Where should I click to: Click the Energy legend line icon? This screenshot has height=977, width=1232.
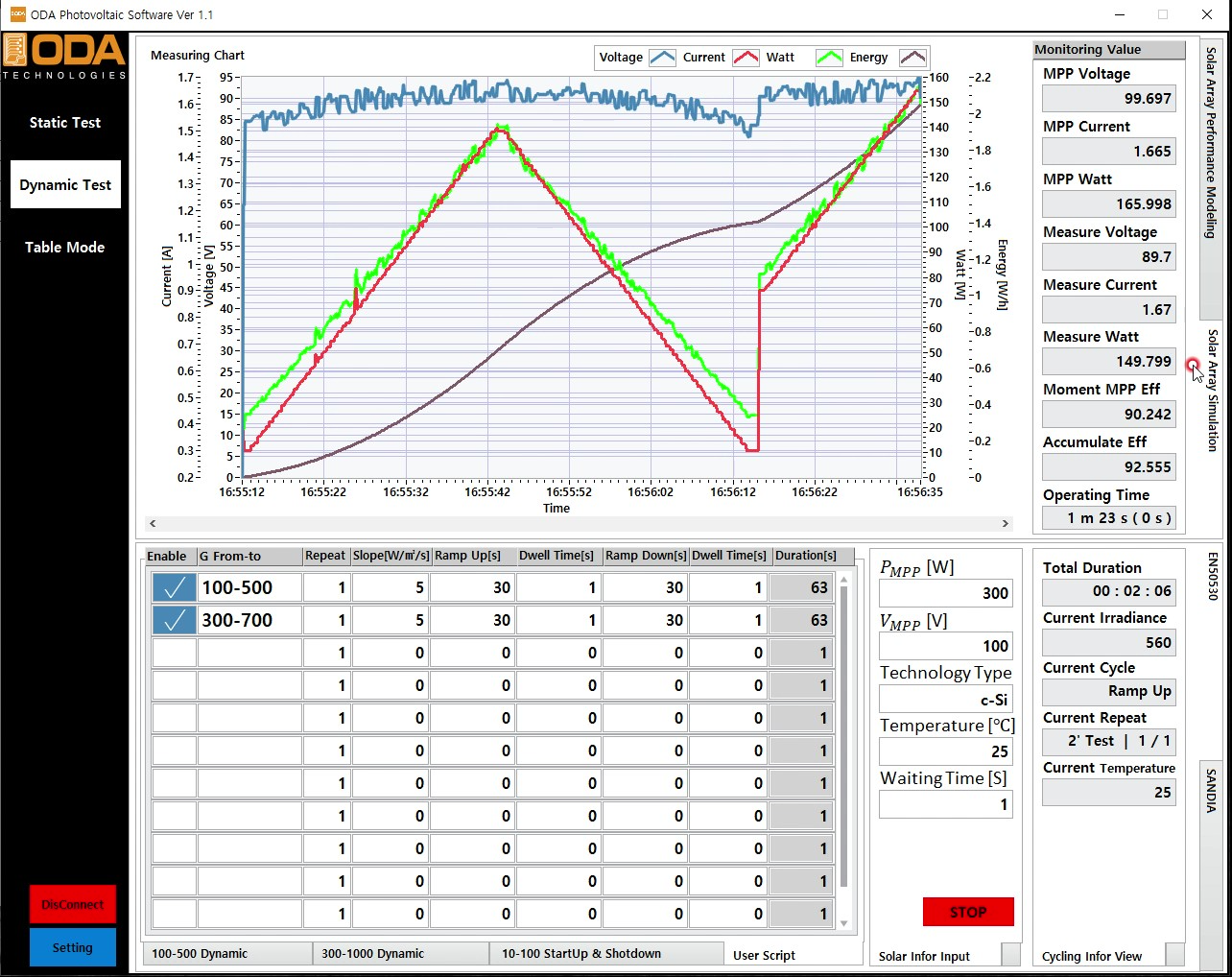point(912,58)
